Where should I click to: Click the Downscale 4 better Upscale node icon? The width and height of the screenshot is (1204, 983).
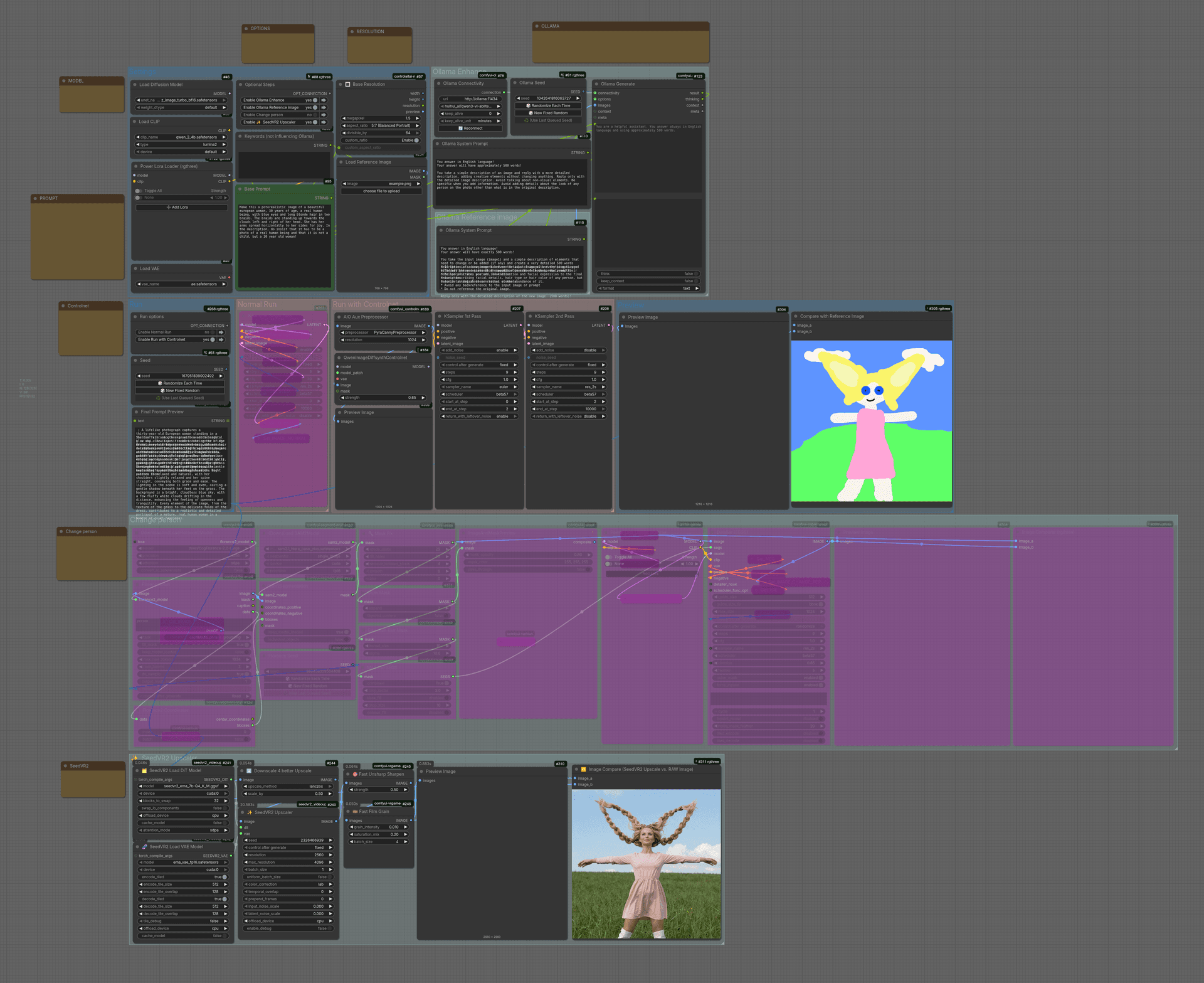tap(249, 770)
